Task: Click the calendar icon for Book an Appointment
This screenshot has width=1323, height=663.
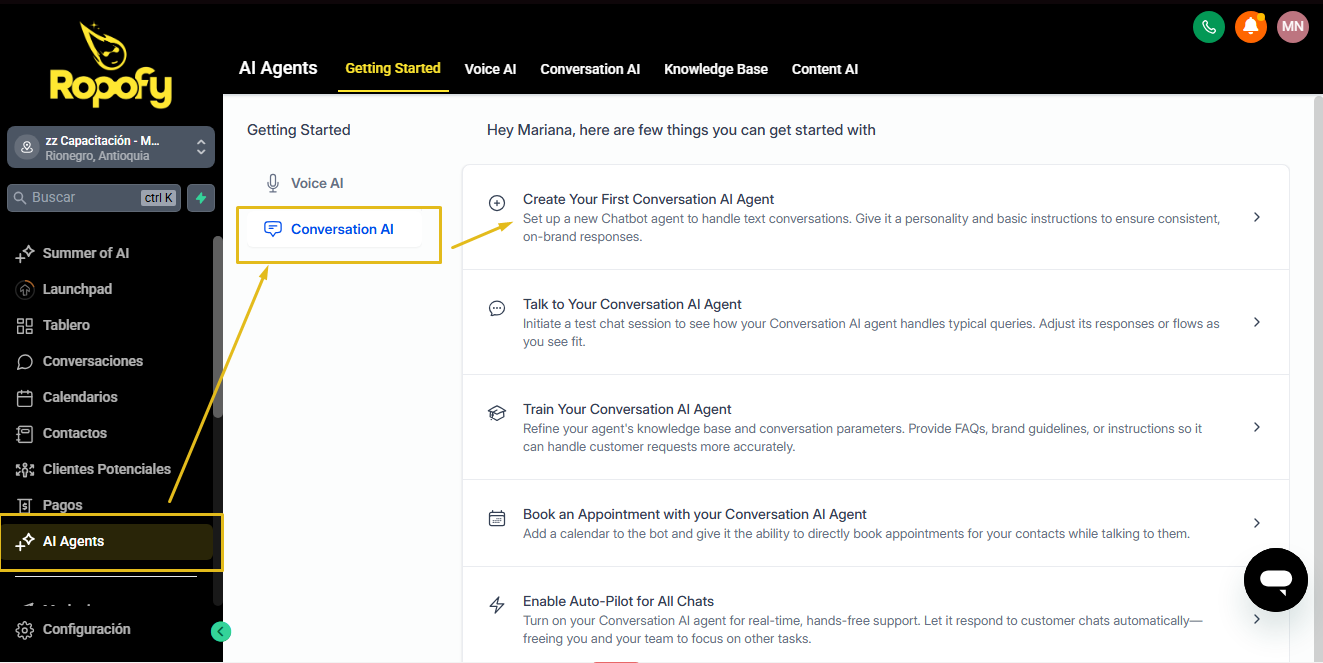Action: coord(497,518)
